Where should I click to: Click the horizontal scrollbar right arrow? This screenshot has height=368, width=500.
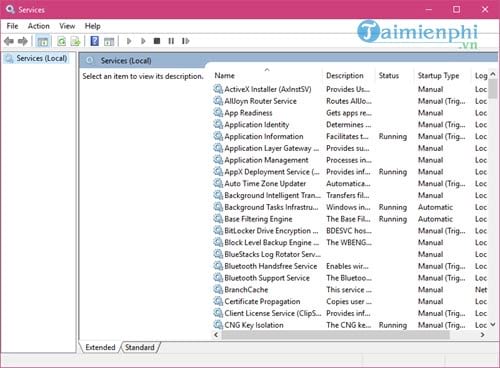coord(482,335)
